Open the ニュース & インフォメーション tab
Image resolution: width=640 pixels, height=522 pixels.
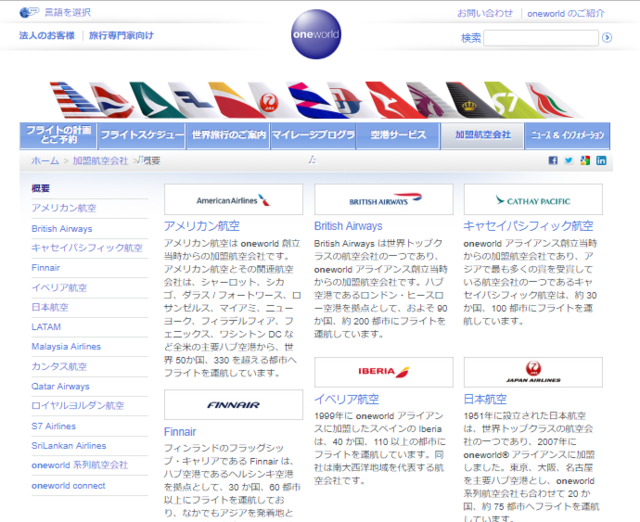pyautogui.click(x=567, y=135)
